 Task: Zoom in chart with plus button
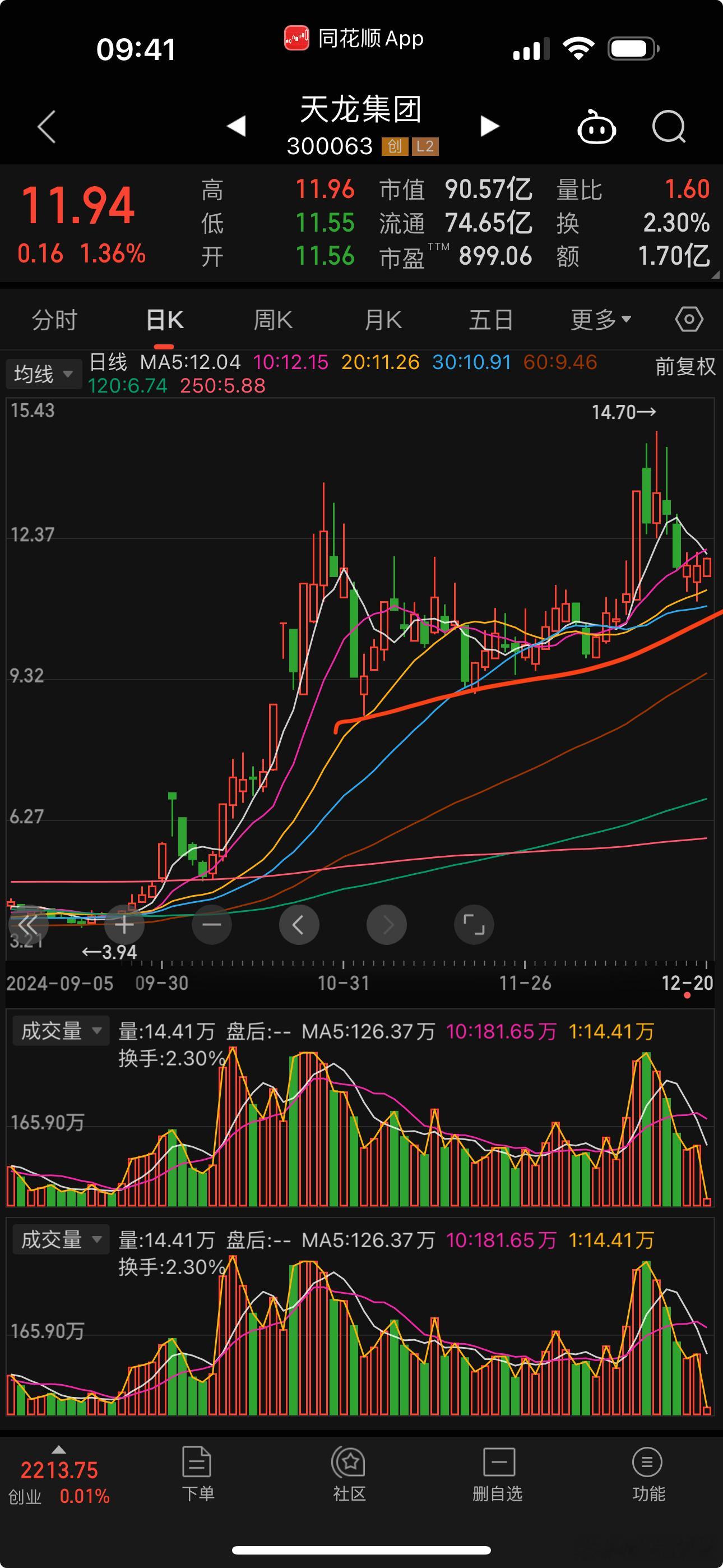point(124,925)
